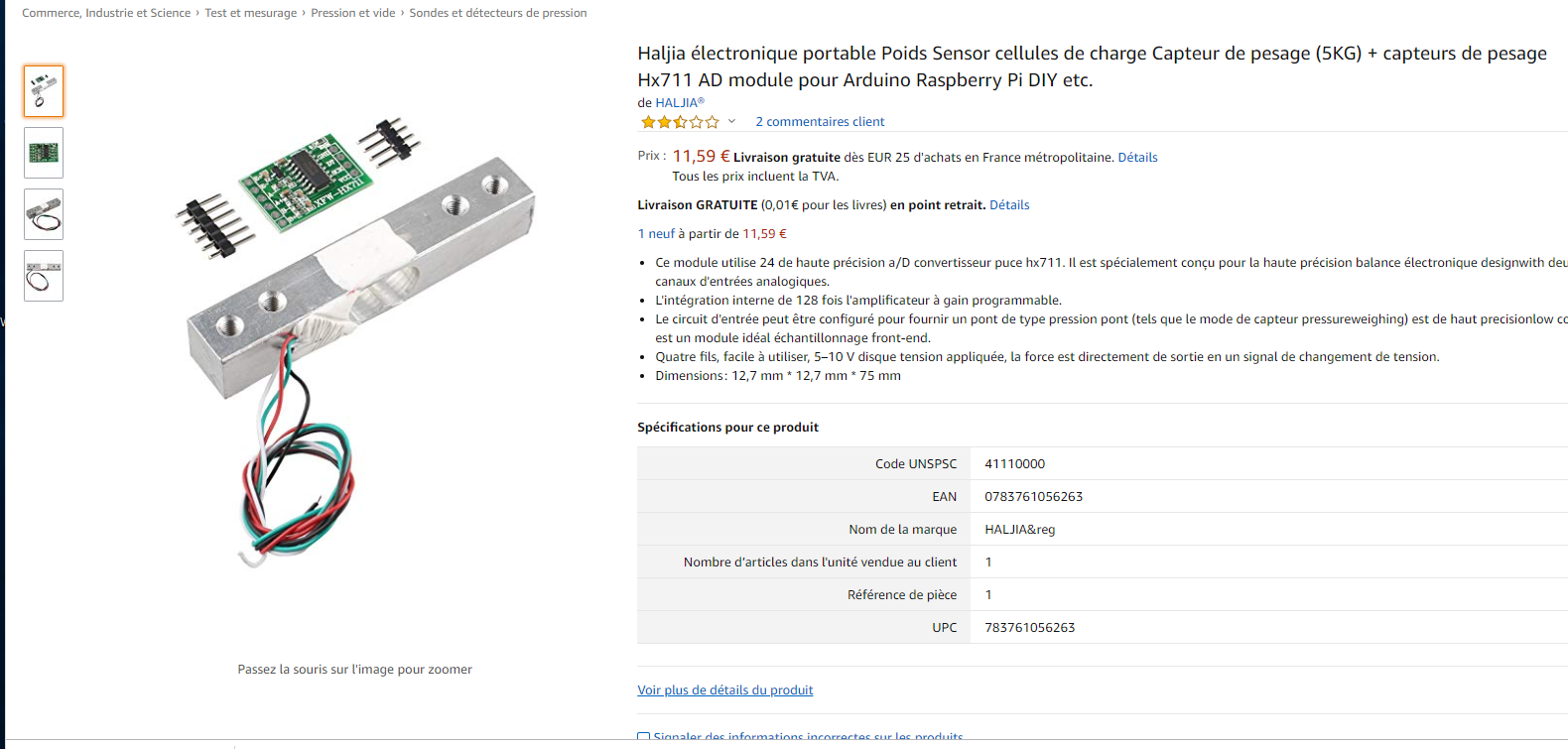Go to the Commerce, Industrie et Science breadcrumb
Viewport: 1568px width, 749px height.
[x=106, y=13]
